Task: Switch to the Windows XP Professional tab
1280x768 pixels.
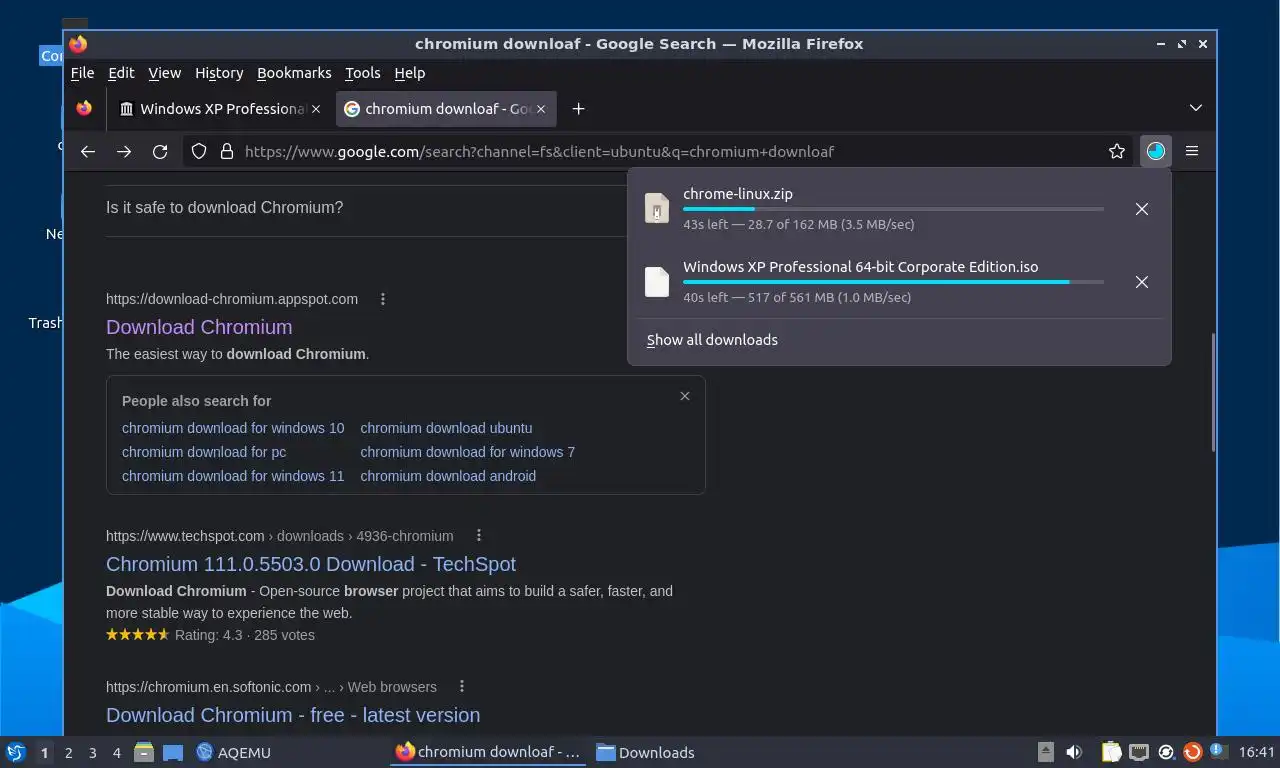Action: [x=220, y=109]
